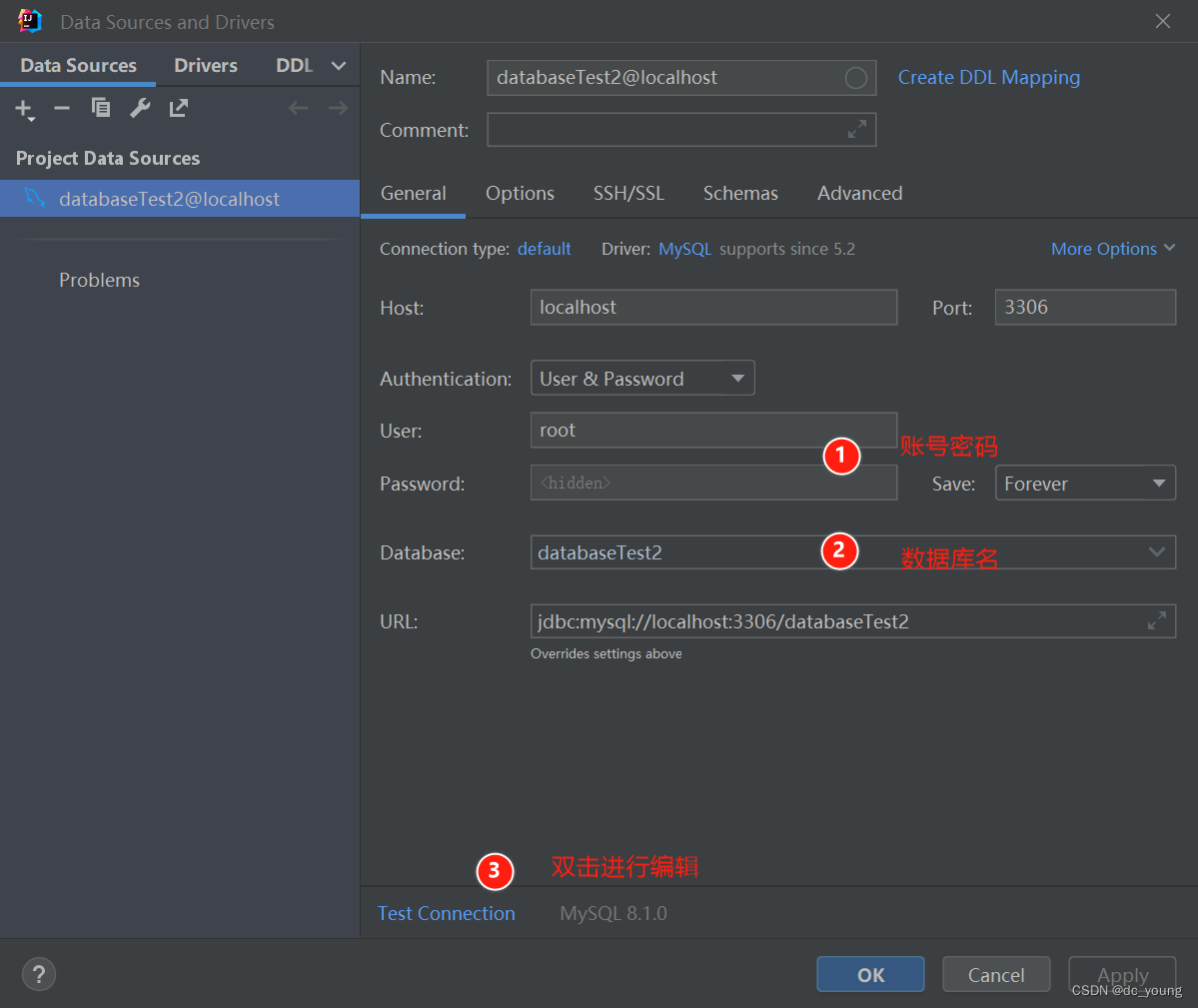Open the General tab

coord(414,193)
